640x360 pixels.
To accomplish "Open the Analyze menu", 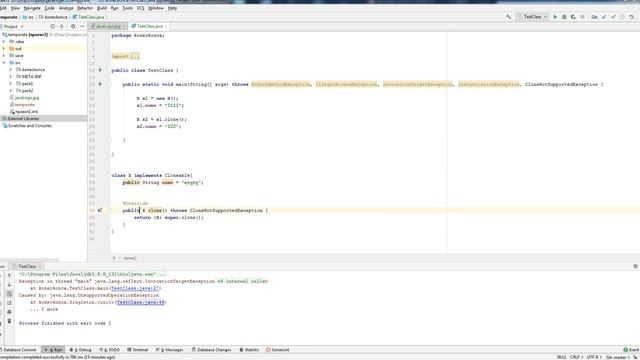I will click(x=66, y=8).
